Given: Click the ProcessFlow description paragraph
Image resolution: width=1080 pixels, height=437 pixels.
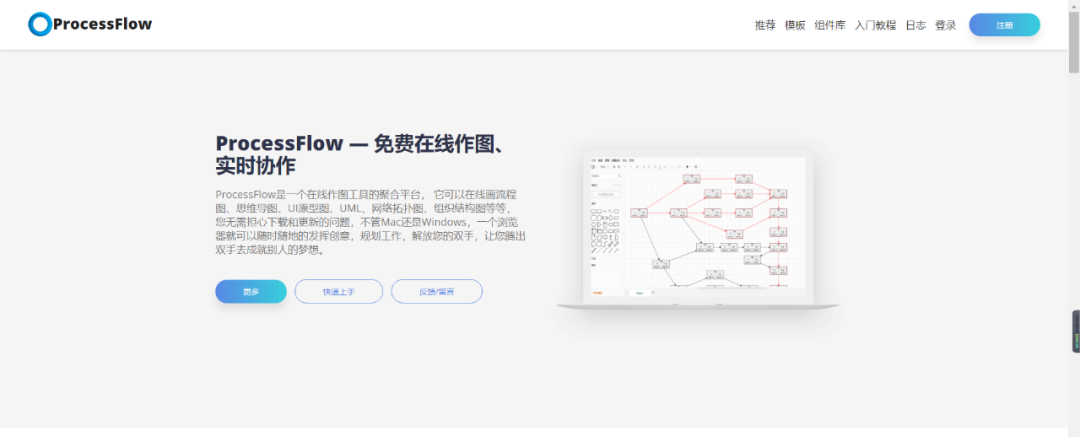Looking at the screenshot, I should click(371, 221).
